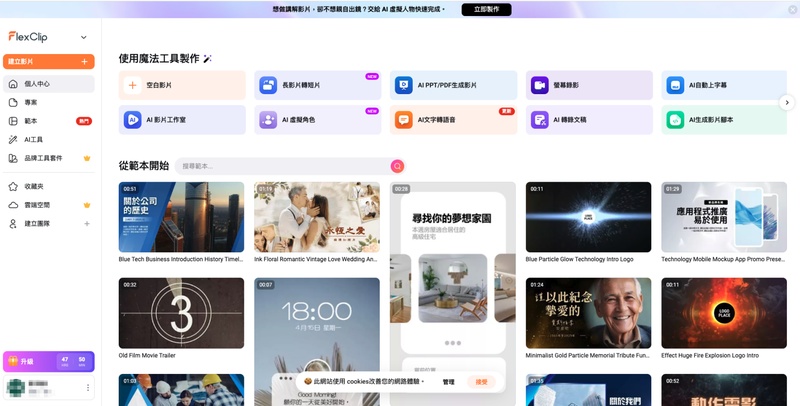Open Blue Particle Glow Technology Intro Logo thumbnail
This screenshot has height=406, width=800.
pyautogui.click(x=588, y=217)
